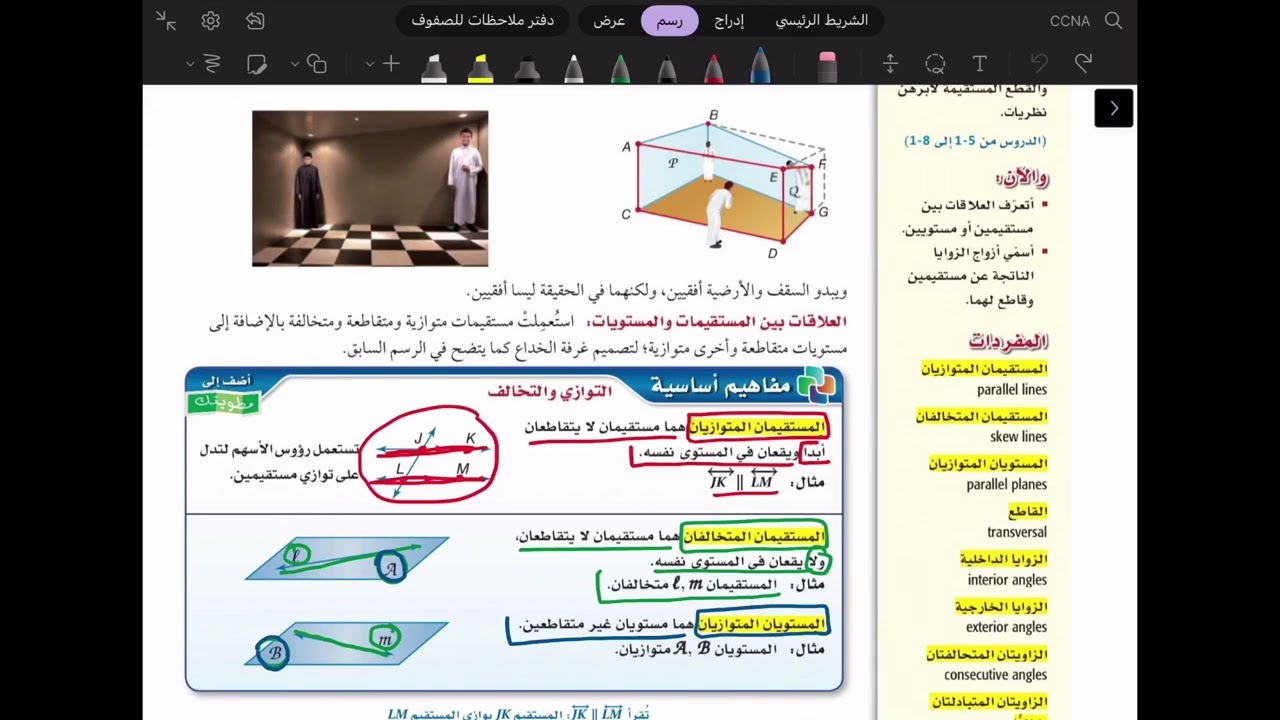Screen dimensions: 1280x720
Task: Click the share/send icon
Action: [x=255, y=20]
